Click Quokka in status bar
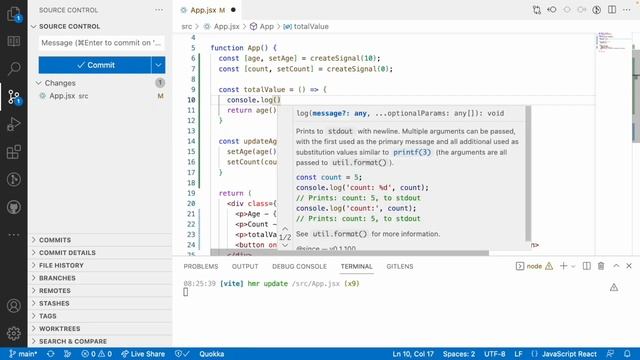The width and height of the screenshot is (640, 360). pyautogui.click(x=211, y=354)
